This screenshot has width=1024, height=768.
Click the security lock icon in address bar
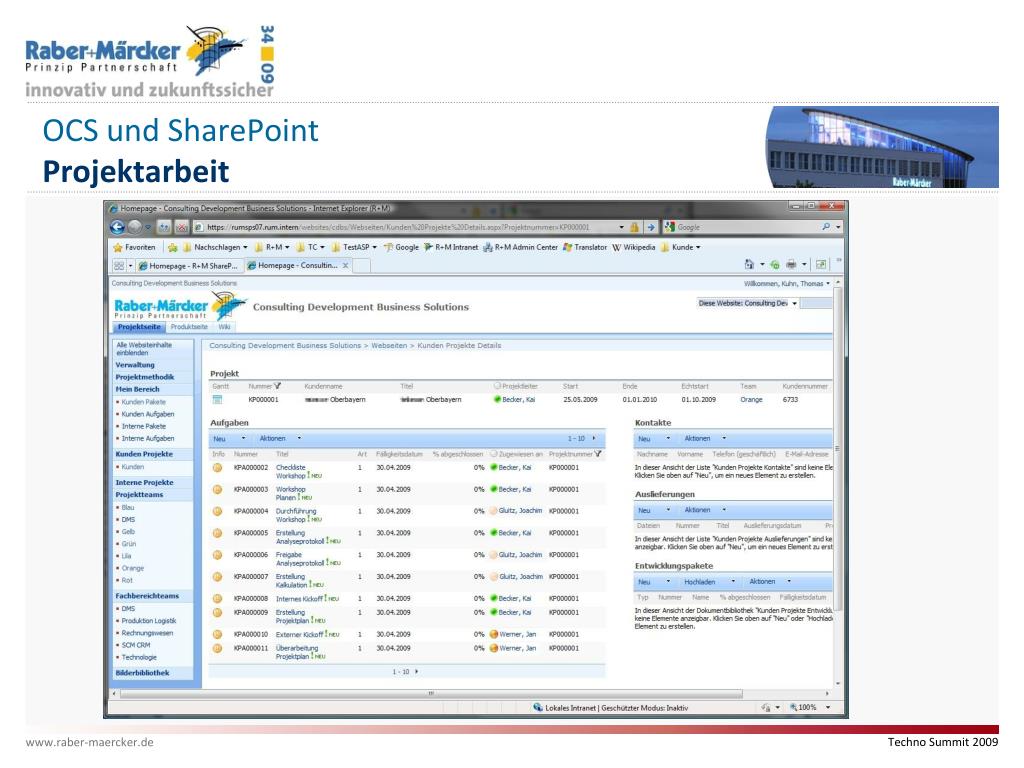click(x=633, y=227)
